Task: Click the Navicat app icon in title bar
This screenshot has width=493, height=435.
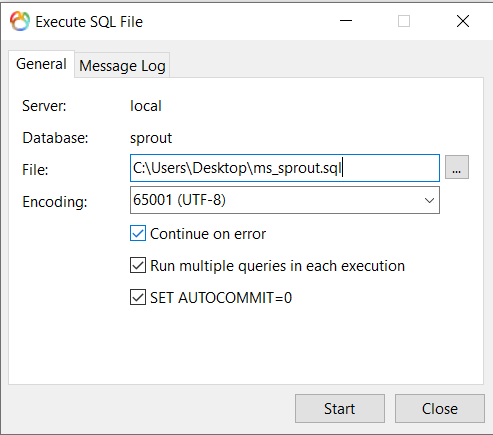Action: pos(20,21)
